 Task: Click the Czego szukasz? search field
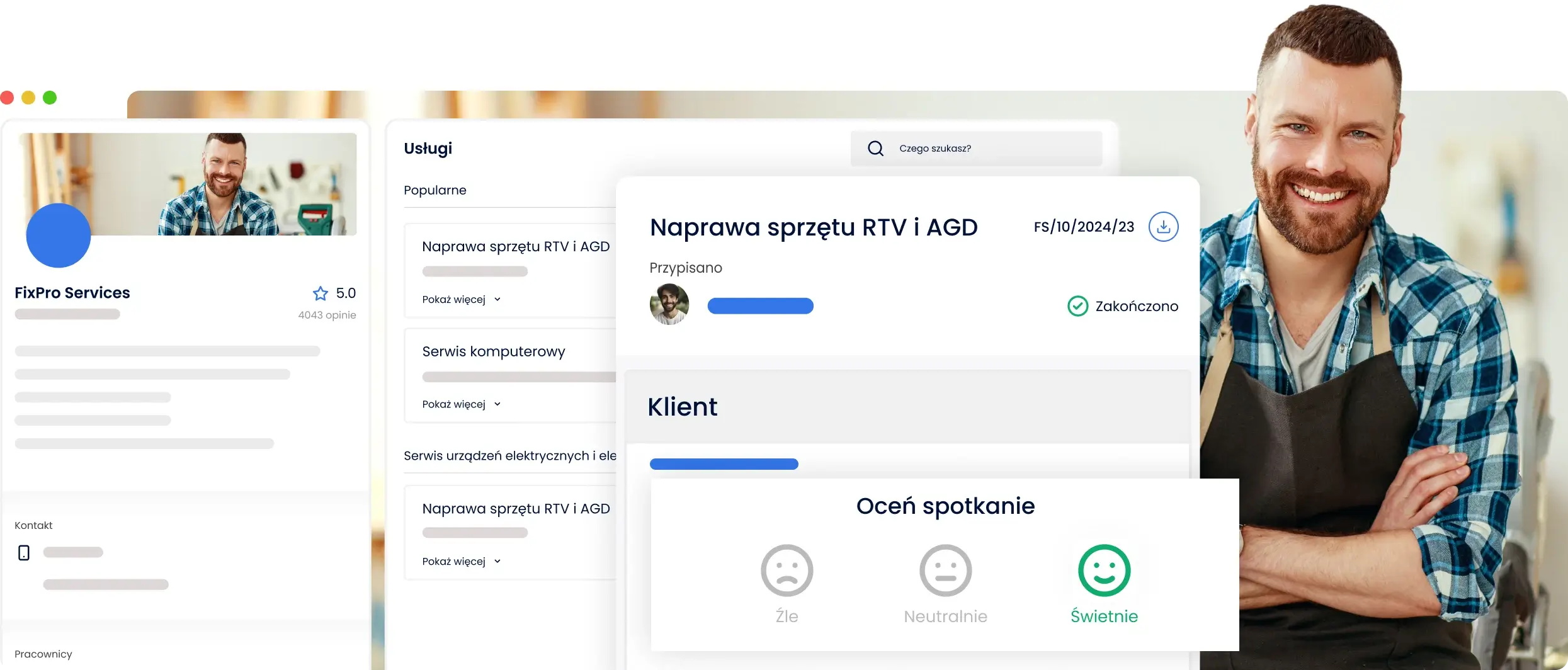(976, 149)
